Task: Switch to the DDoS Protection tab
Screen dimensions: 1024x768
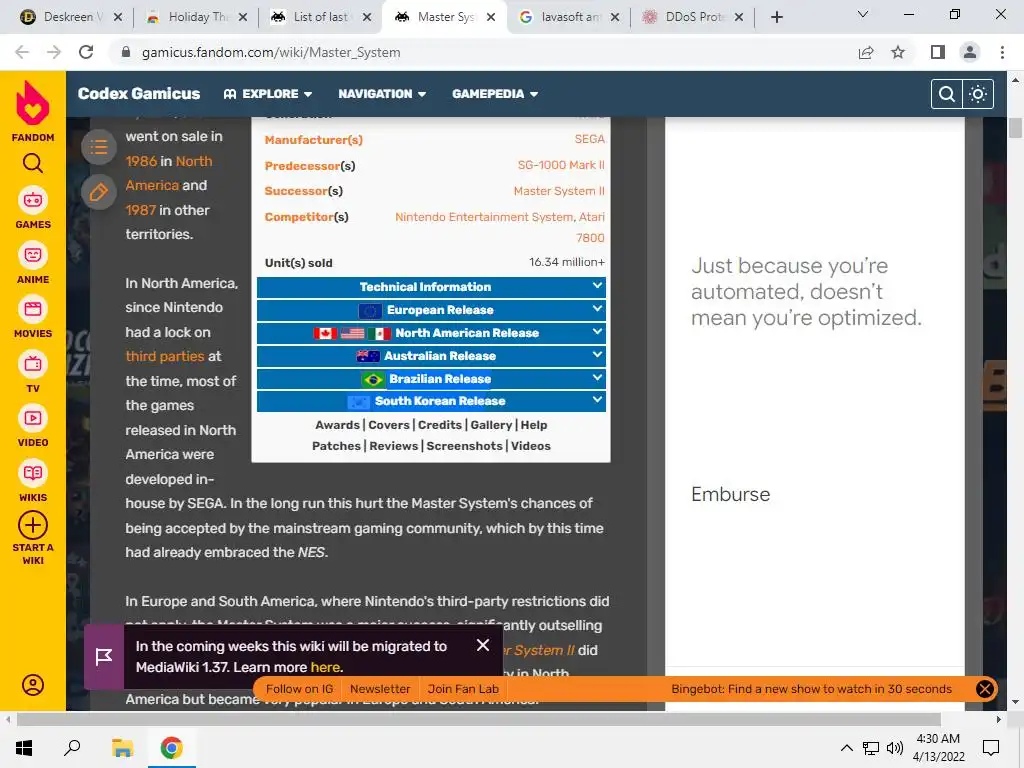Action: coord(692,17)
